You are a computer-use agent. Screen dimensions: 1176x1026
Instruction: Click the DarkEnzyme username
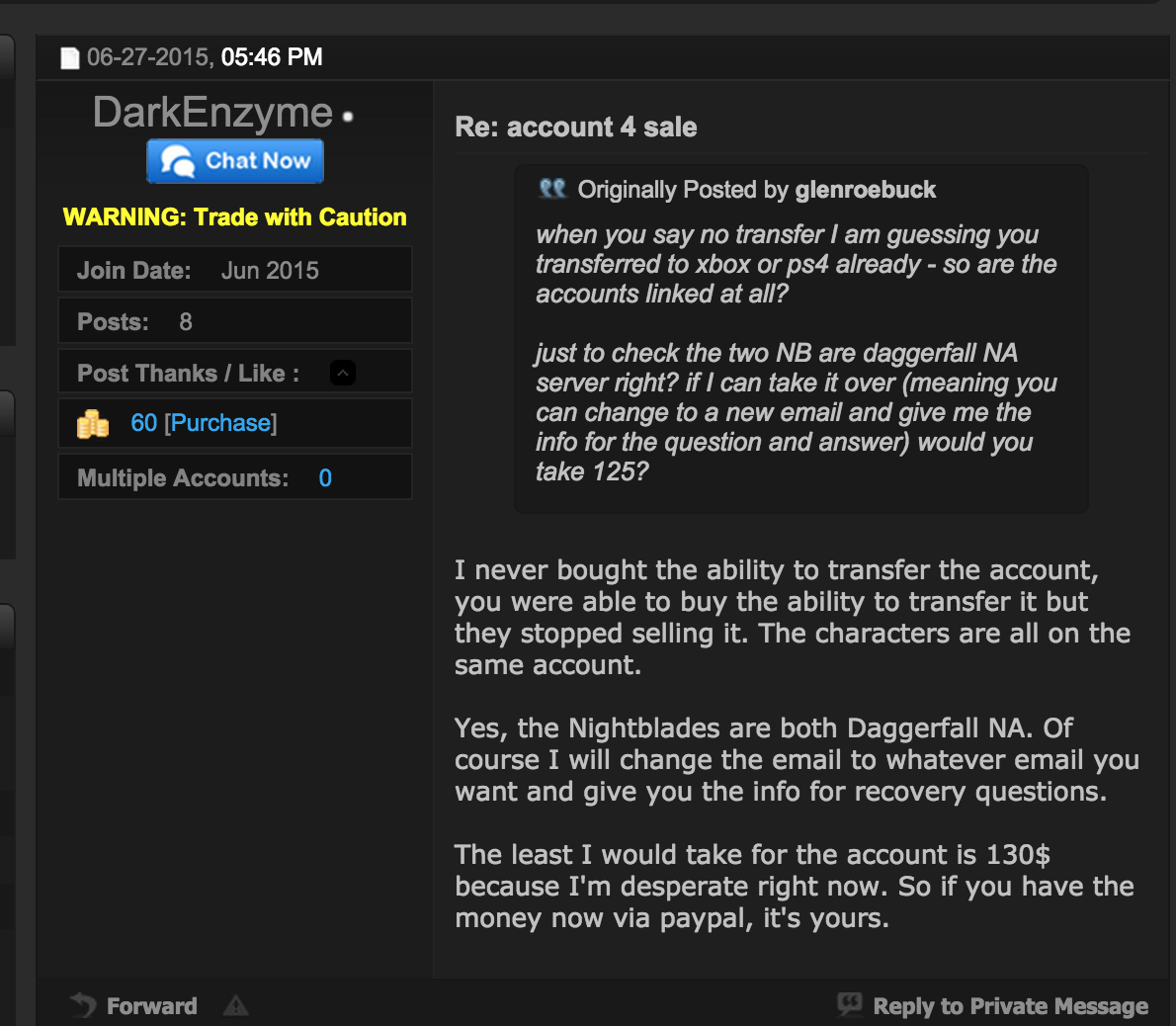coord(213,113)
